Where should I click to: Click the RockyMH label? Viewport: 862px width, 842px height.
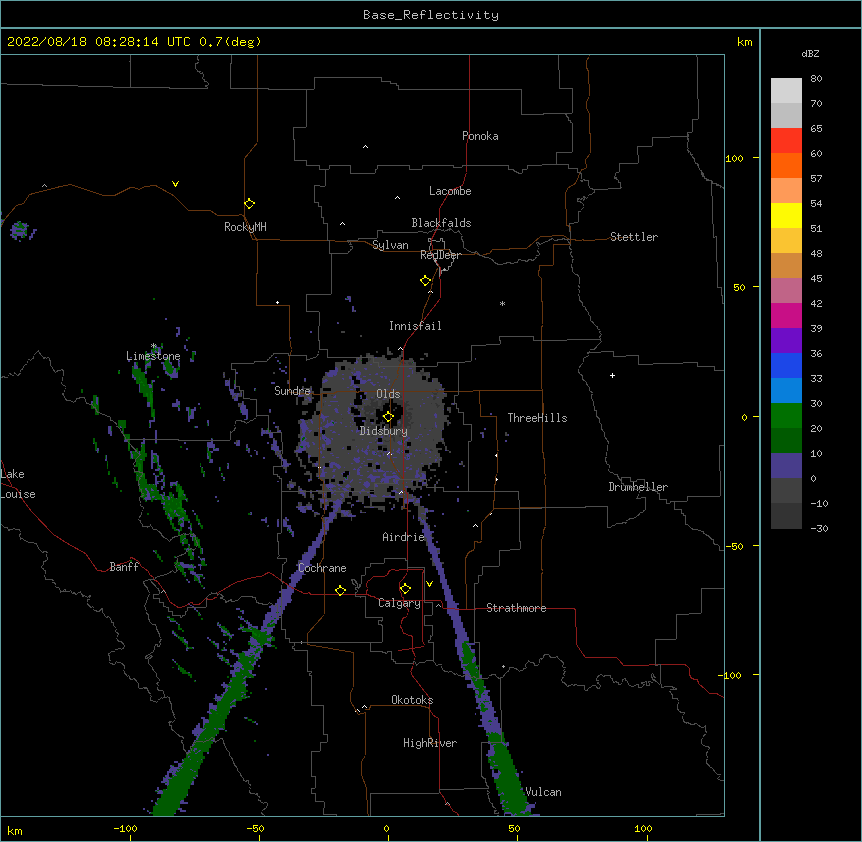pos(245,227)
